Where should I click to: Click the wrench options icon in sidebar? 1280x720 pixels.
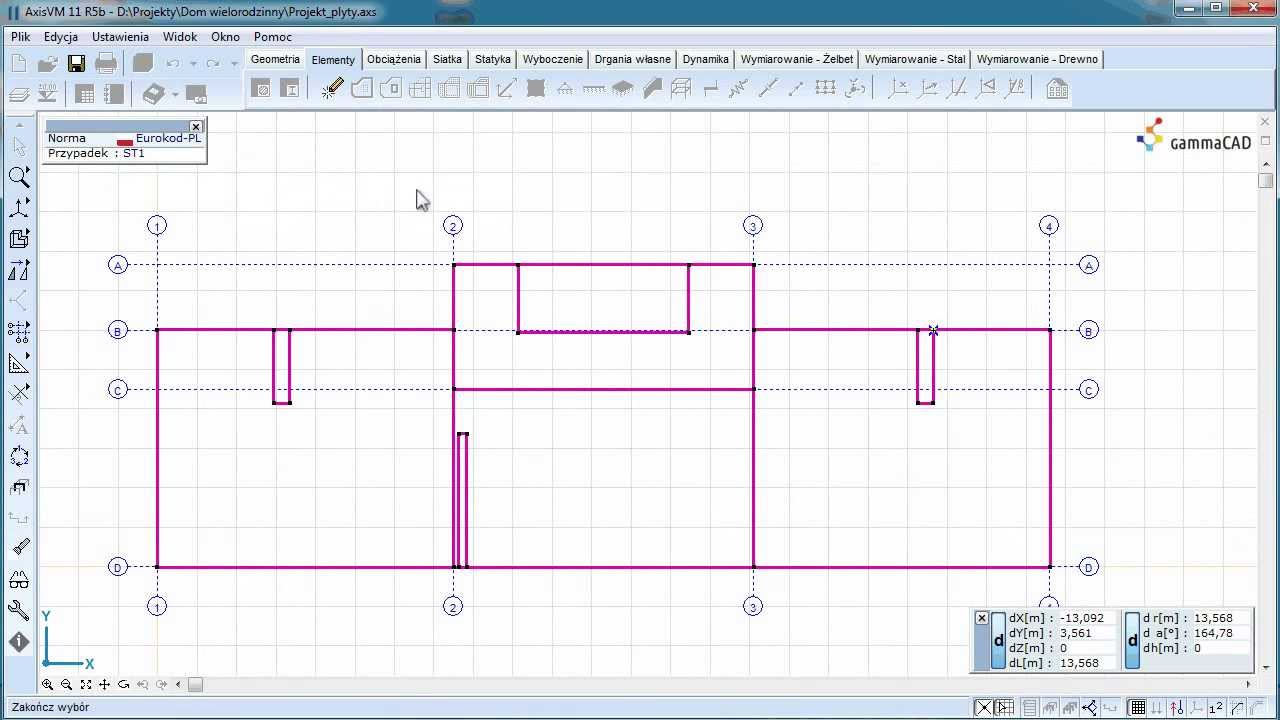[x=19, y=610]
